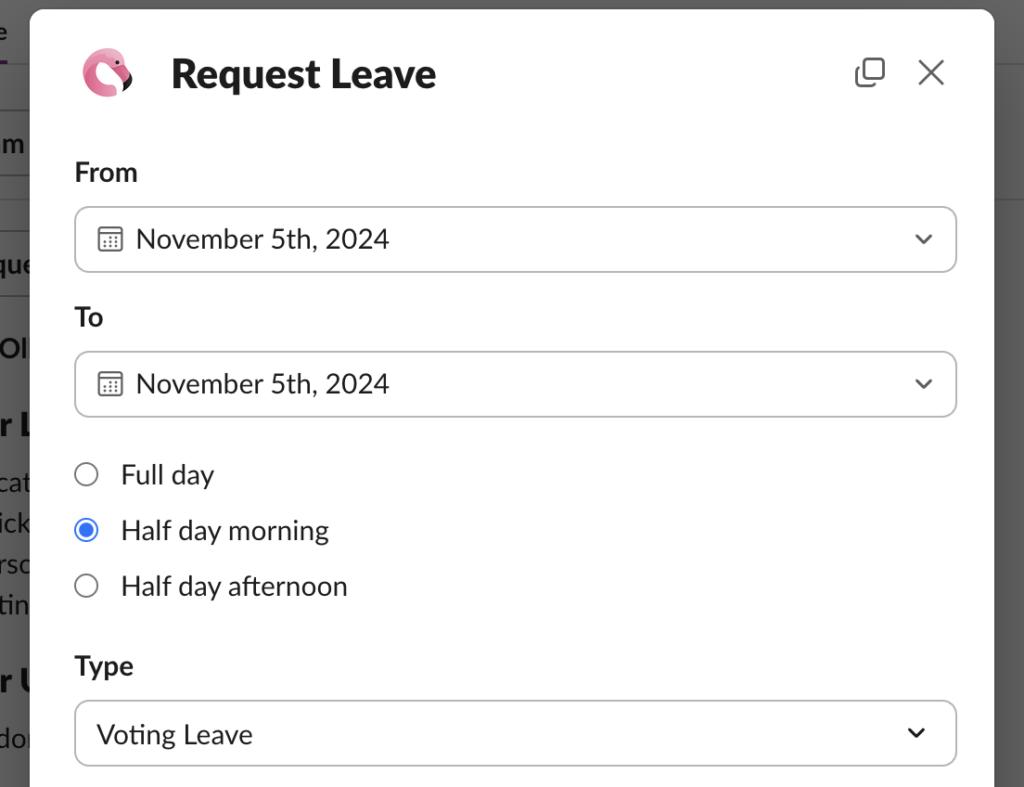This screenshot has width=1024, height=787.
Task: Select the Full day radio button
Action: [x=86, y=474]
